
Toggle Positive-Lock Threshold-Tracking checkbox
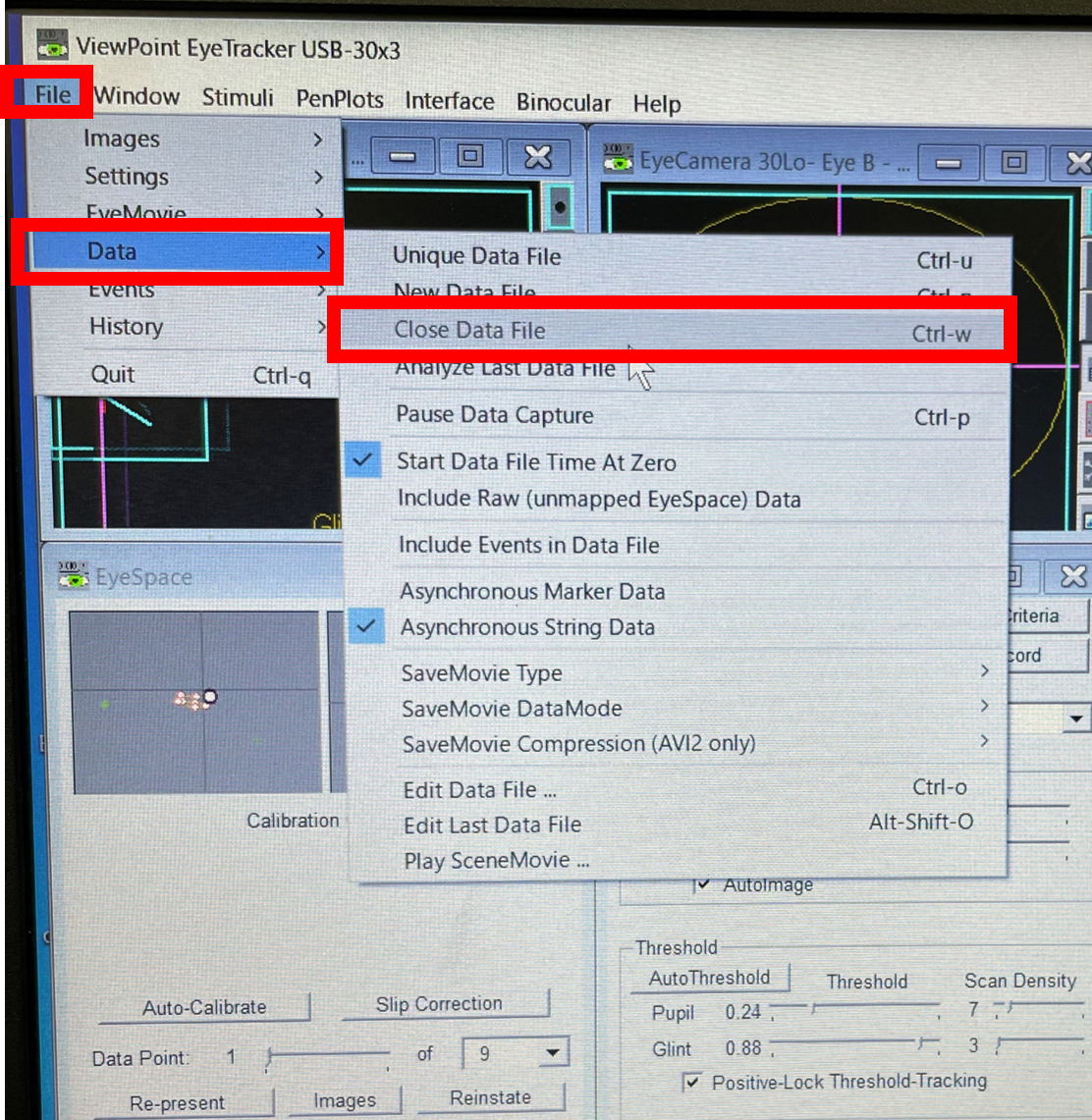click(691, 1082)
